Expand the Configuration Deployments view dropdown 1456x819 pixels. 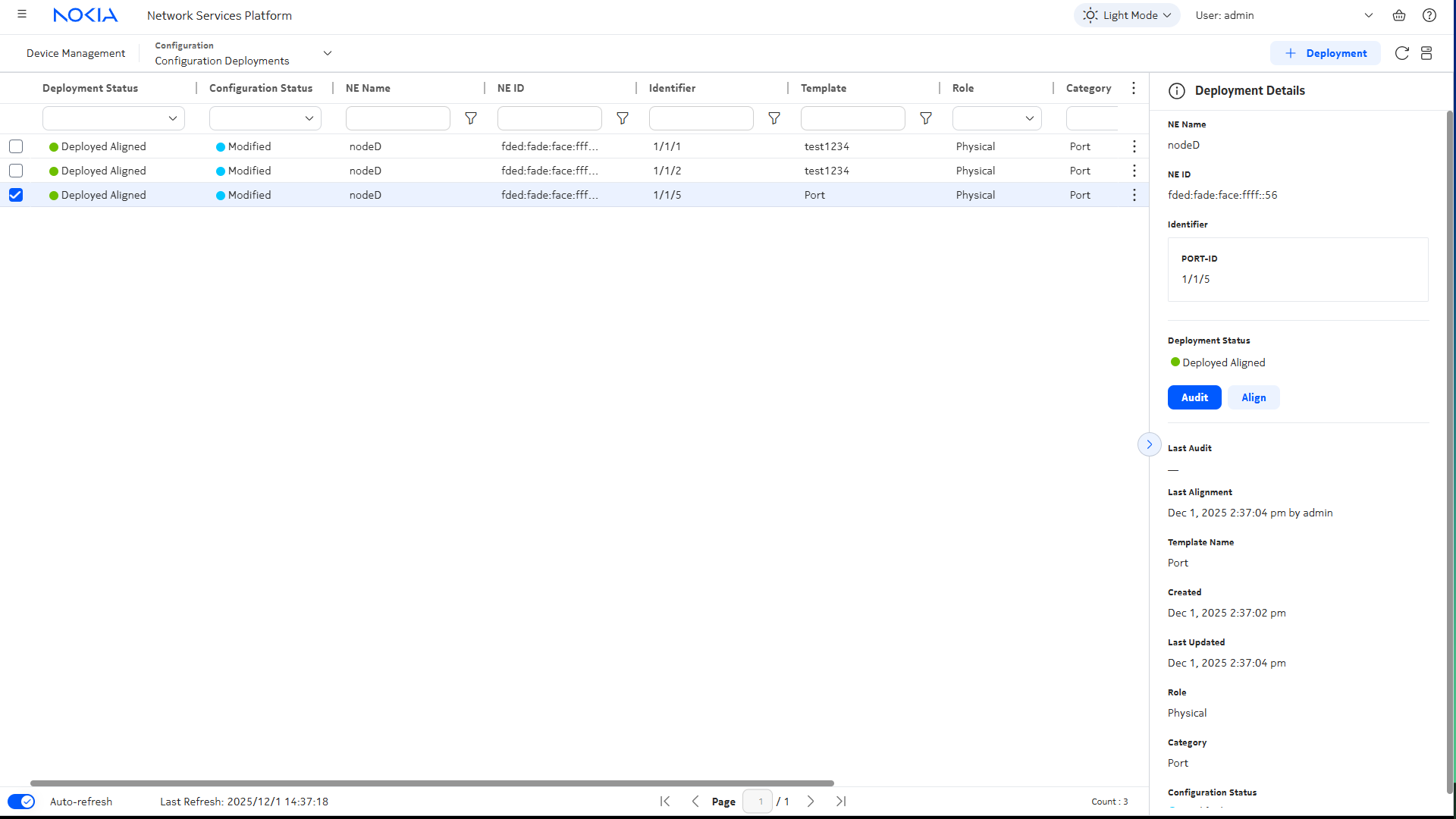(x=328, y=53)
